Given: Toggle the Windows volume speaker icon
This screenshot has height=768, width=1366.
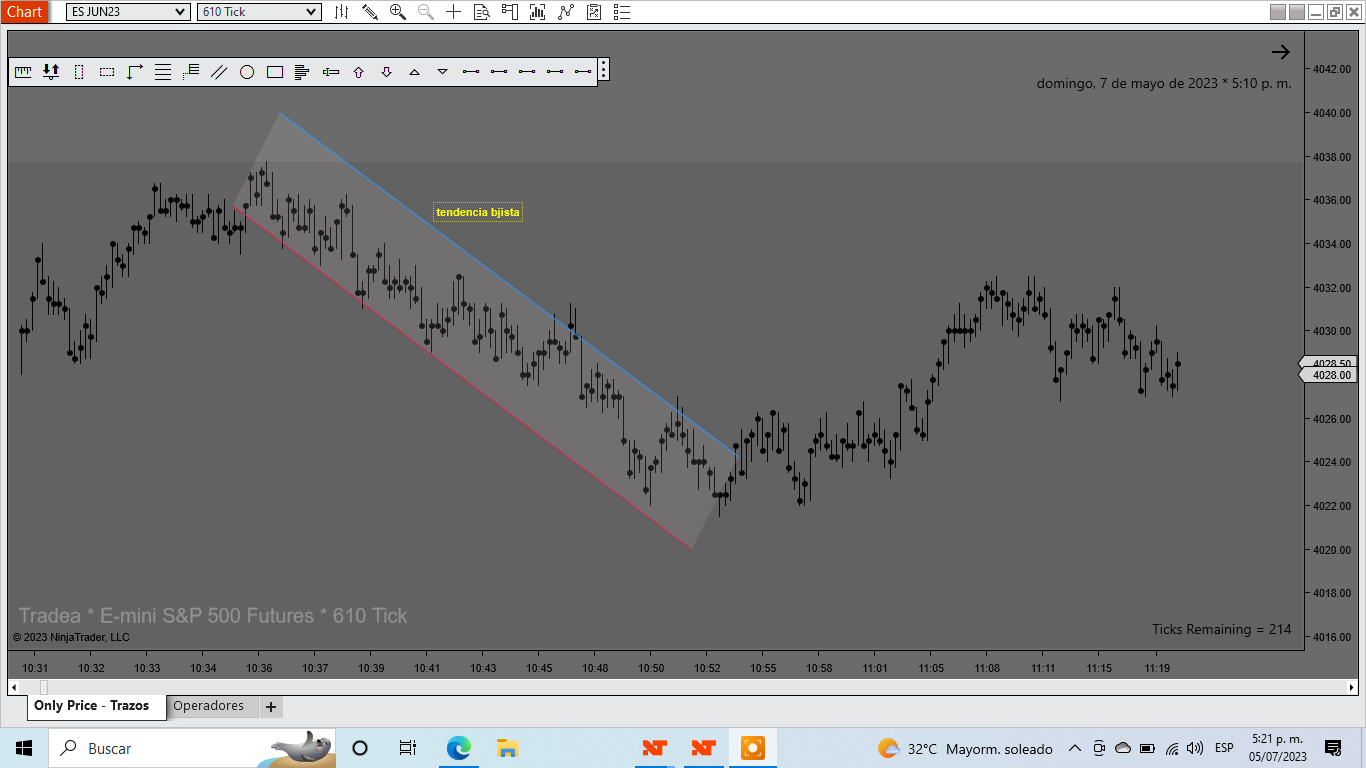Looking at the screenshot, I should [1195, 748].
